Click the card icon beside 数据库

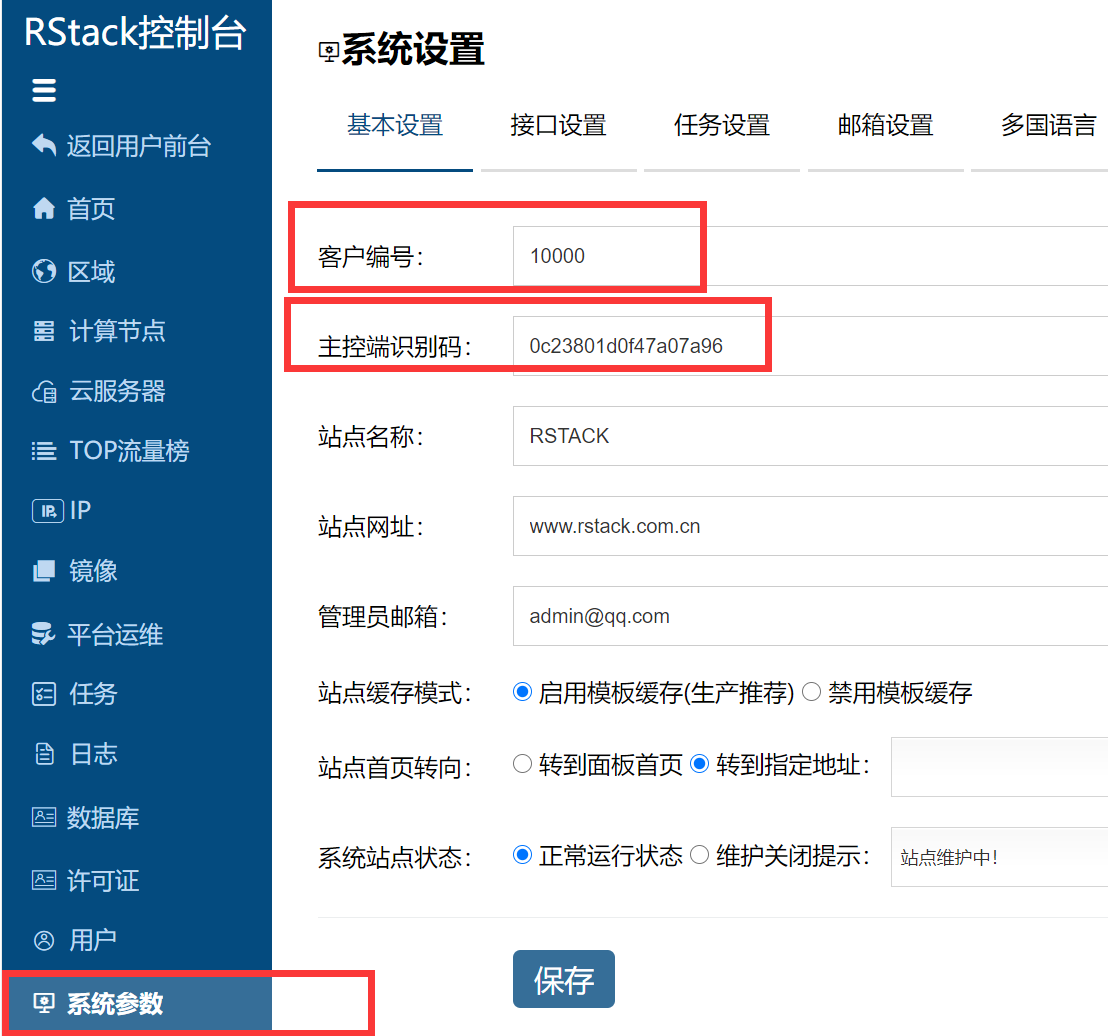[44, 818]
